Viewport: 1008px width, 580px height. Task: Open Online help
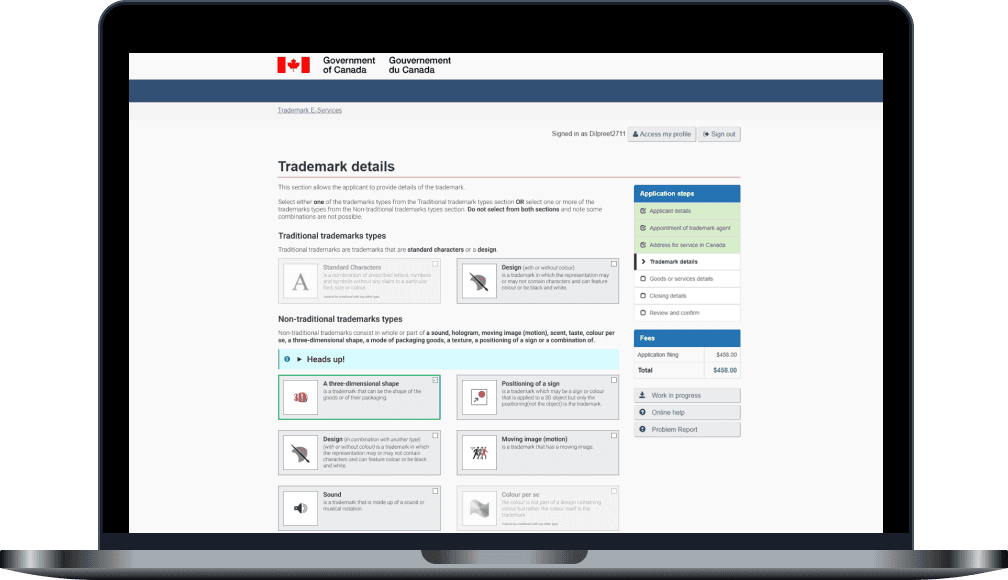tap(687, 412)
